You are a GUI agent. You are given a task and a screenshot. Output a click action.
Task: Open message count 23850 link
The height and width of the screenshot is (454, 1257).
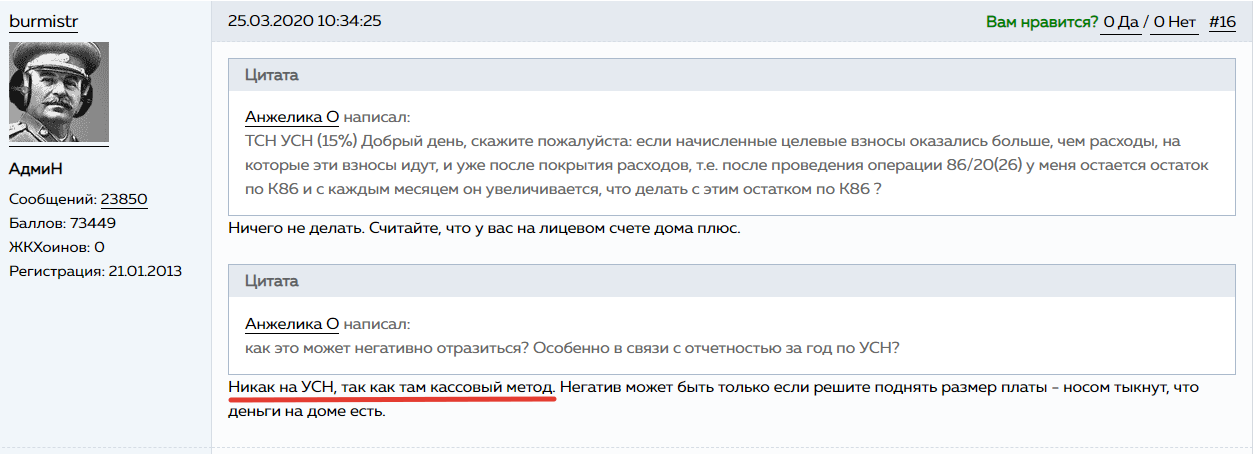(x=124, y=199)
